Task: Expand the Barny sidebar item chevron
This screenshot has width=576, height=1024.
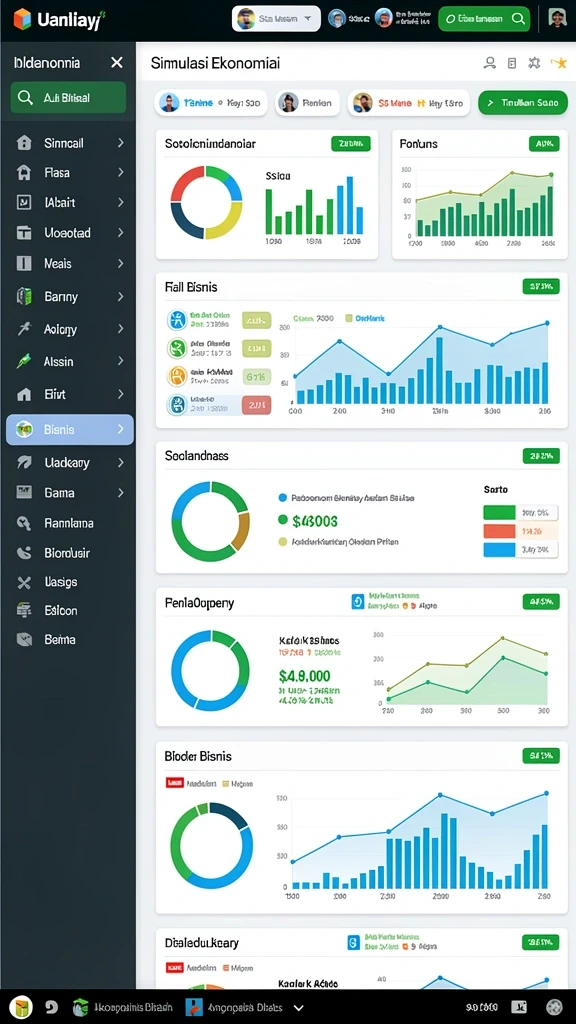Action: tap(120, 296)
